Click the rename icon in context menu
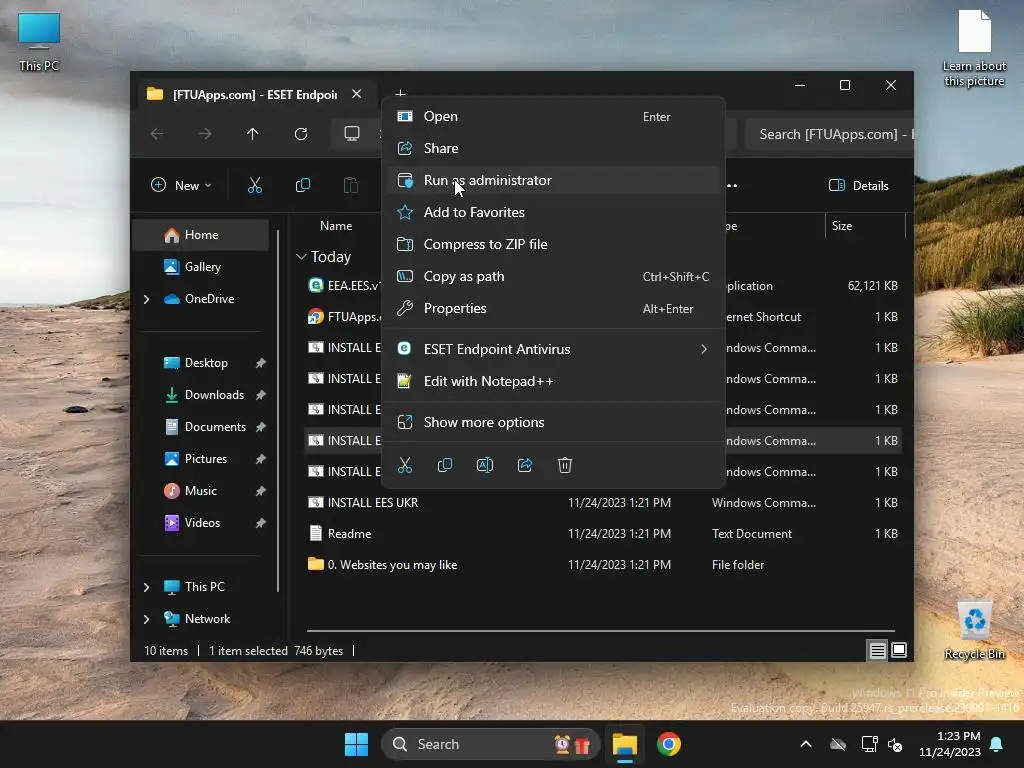The width and height of the screenshot is (1024, 768). click(x=485, y=465)
